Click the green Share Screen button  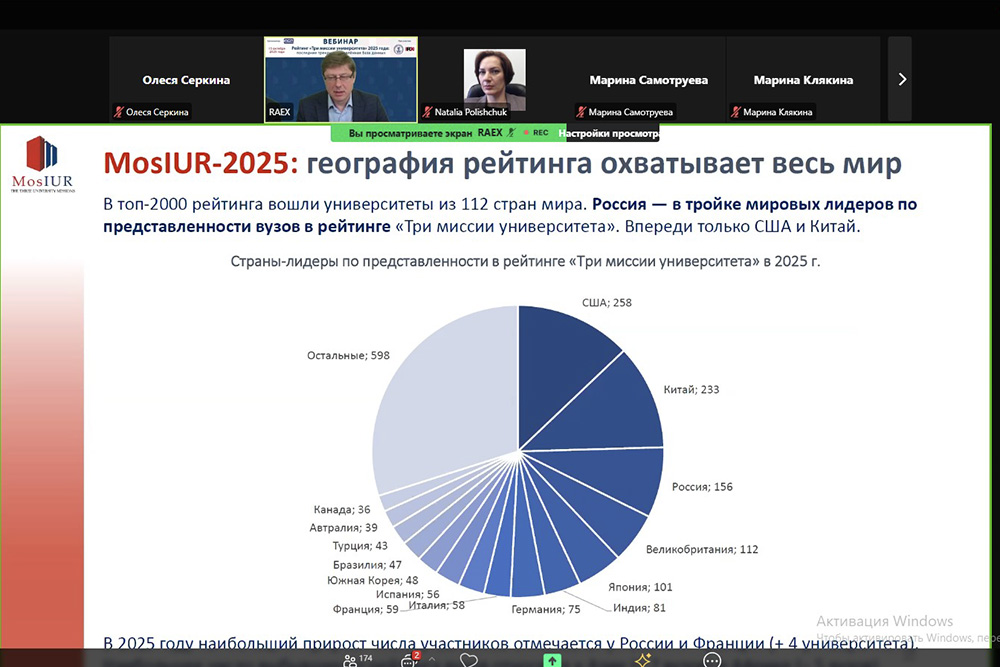click(552, 660)
